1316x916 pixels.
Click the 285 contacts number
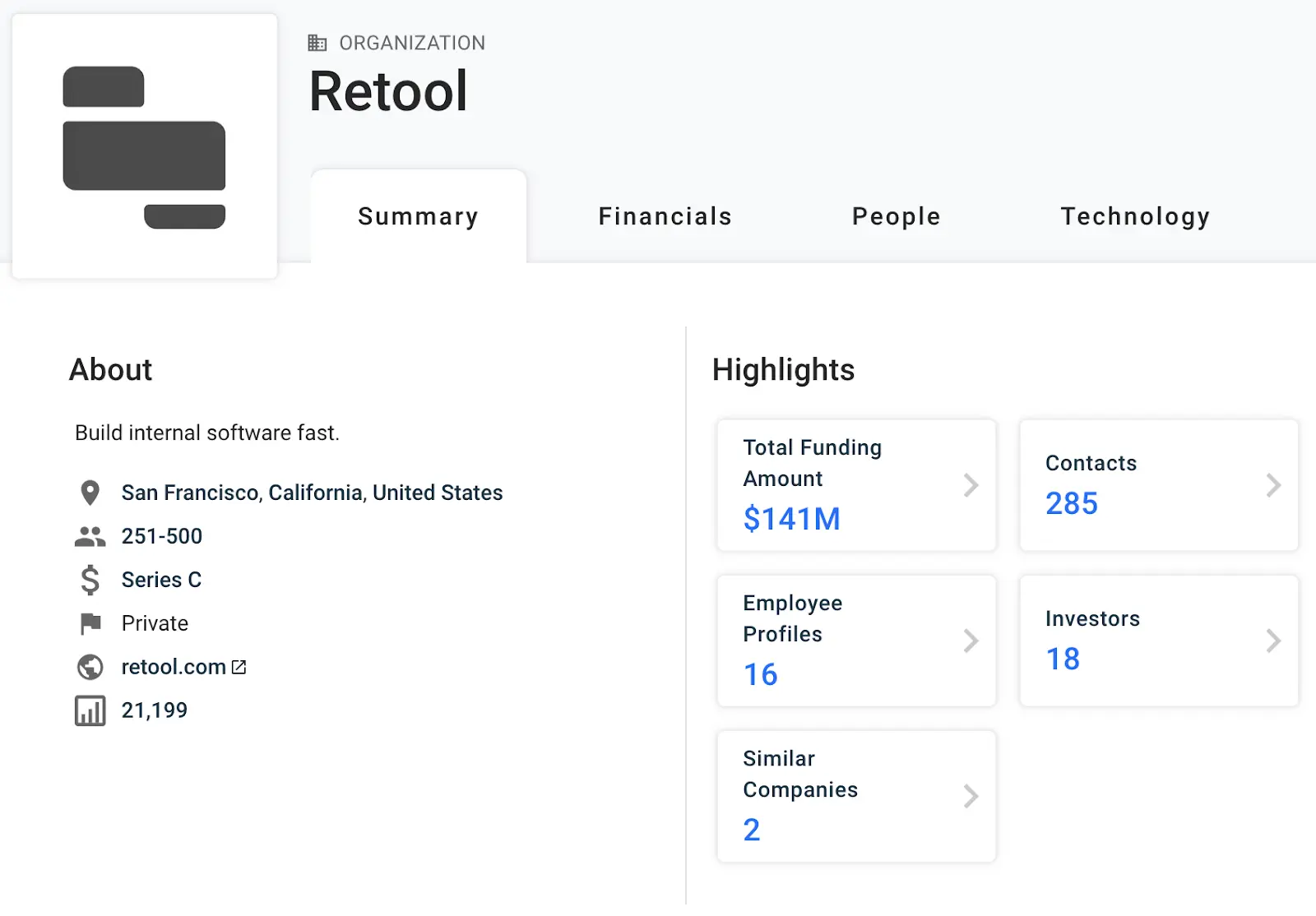coord(1071,503)
